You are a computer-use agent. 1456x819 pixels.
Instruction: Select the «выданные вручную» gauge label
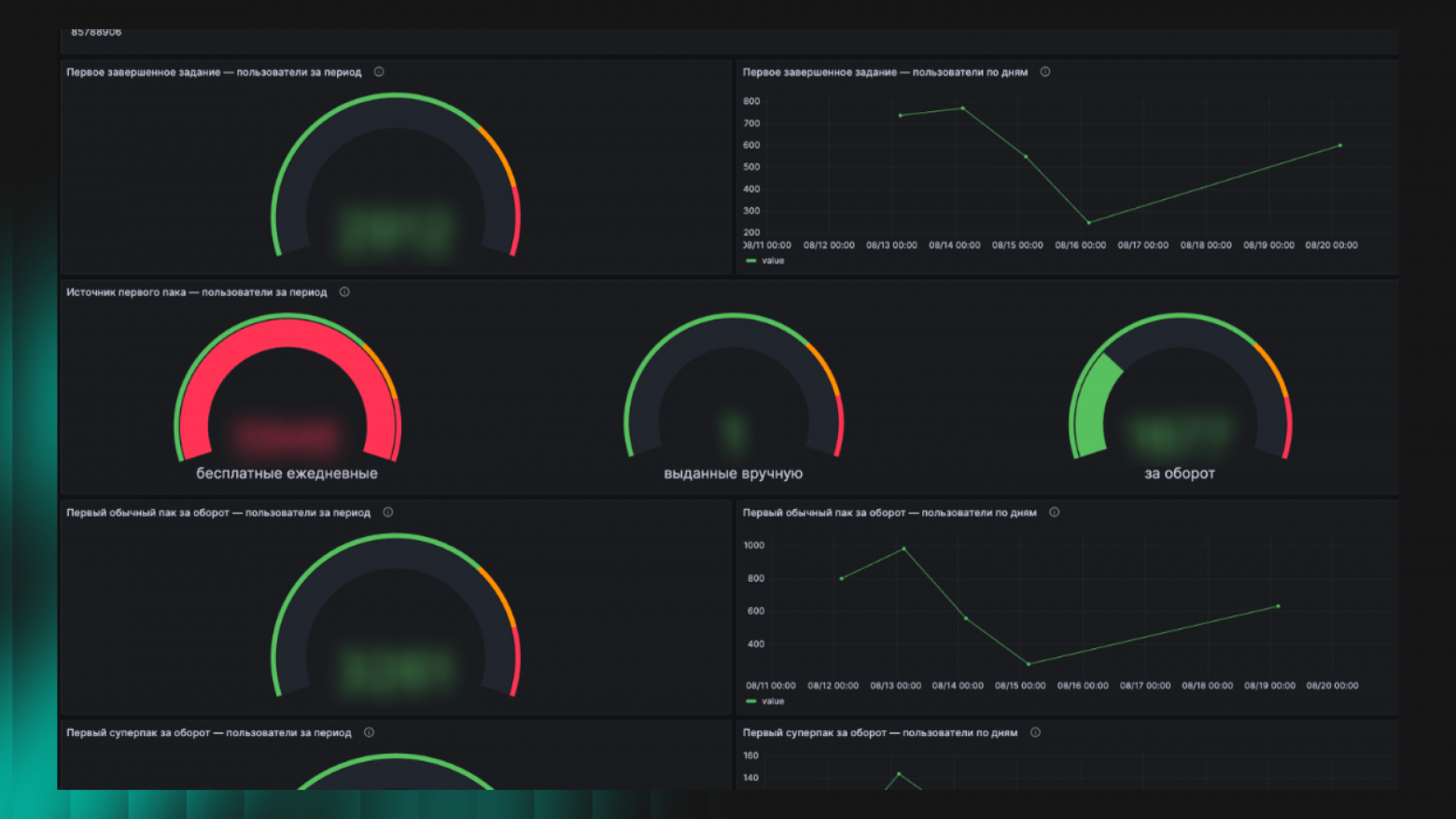click(734, 473)
